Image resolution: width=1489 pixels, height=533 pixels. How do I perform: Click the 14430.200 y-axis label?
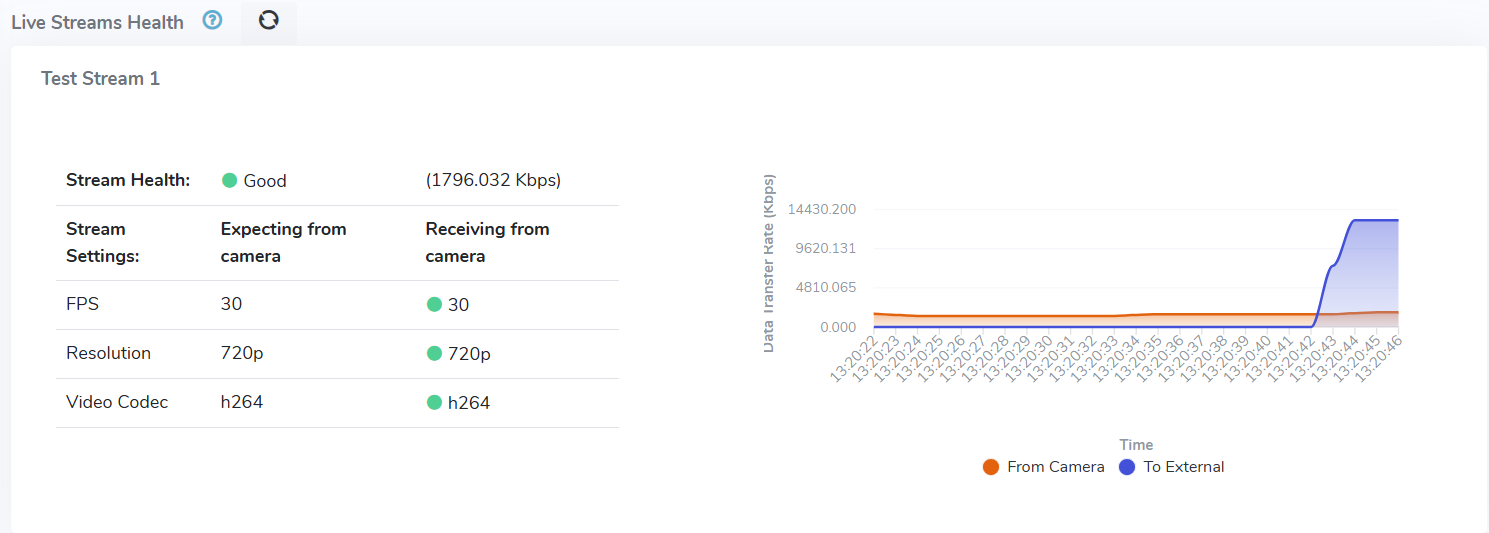822,209
